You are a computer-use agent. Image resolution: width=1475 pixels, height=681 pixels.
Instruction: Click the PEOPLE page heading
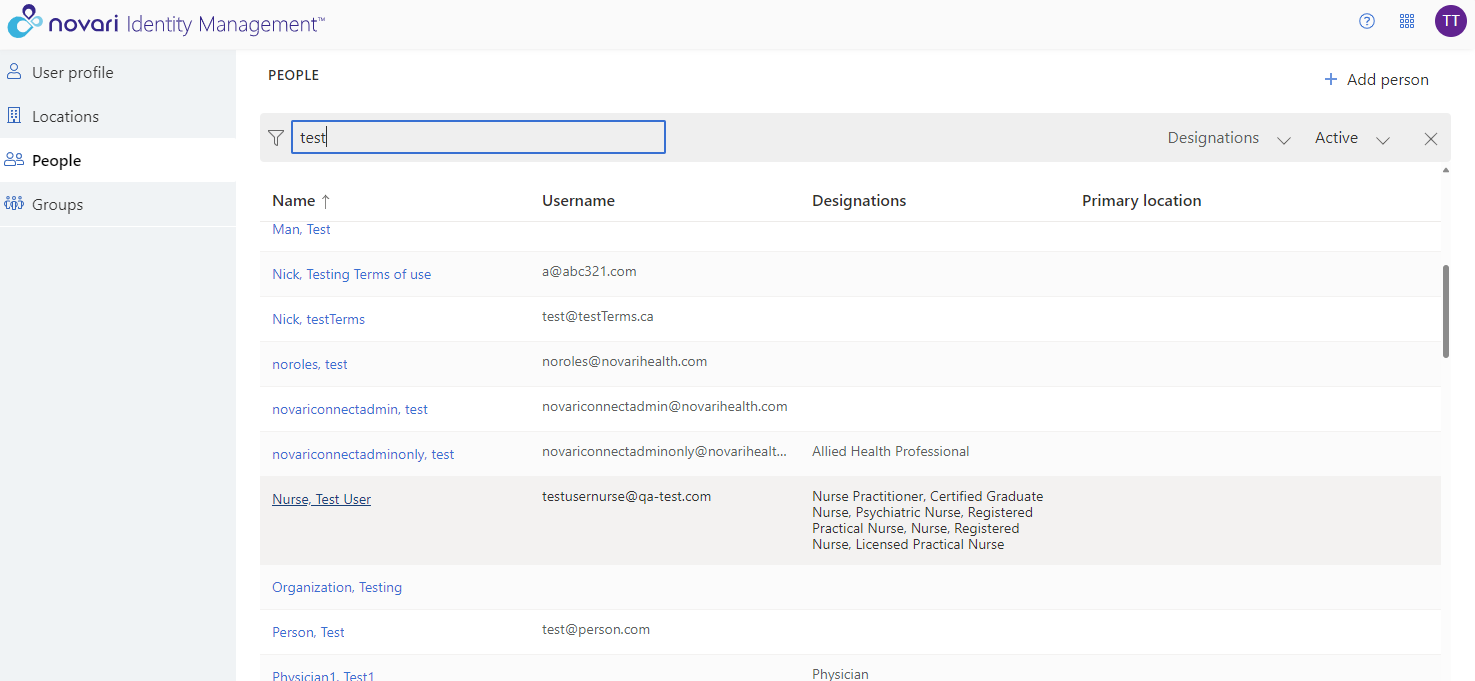pyautogui.click(x=293, y=75)
